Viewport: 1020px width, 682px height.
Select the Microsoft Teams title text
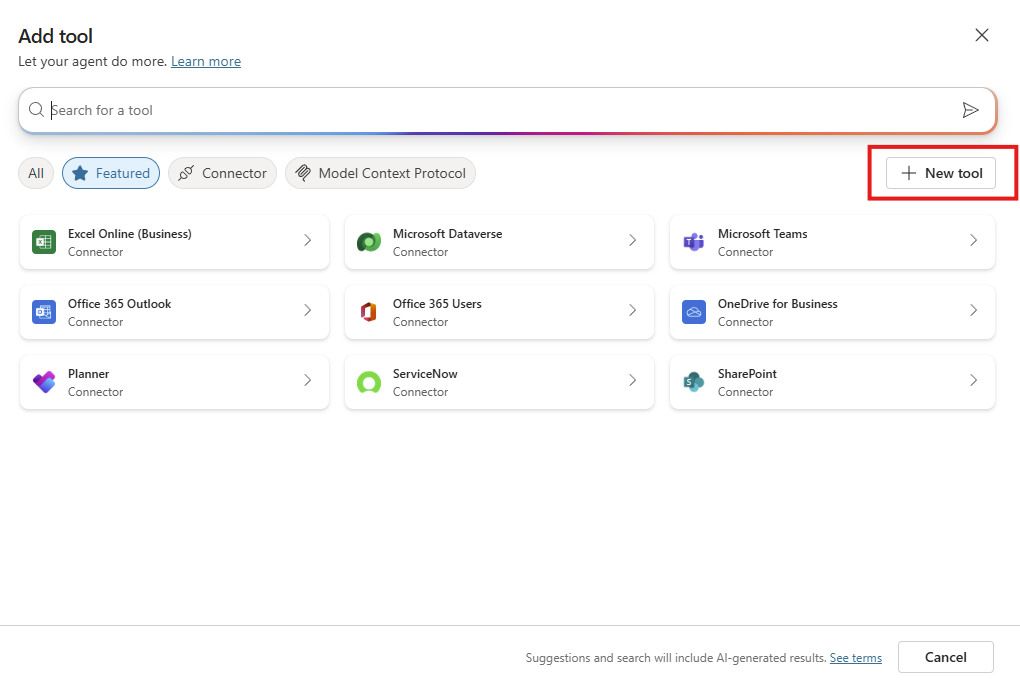coord(762,234)
